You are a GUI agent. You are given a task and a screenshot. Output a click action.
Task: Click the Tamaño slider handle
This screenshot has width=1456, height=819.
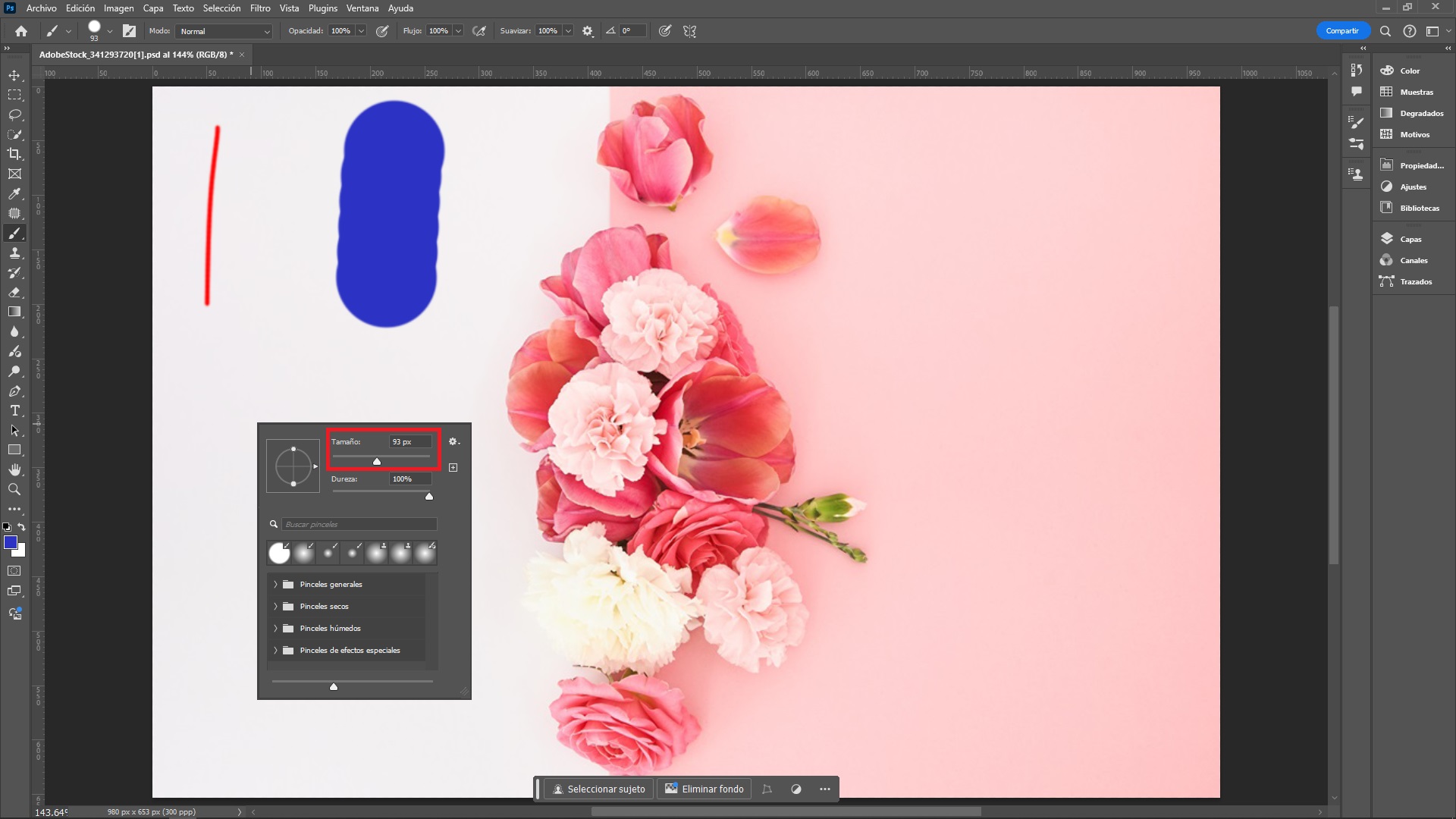[x=377, y=461]
